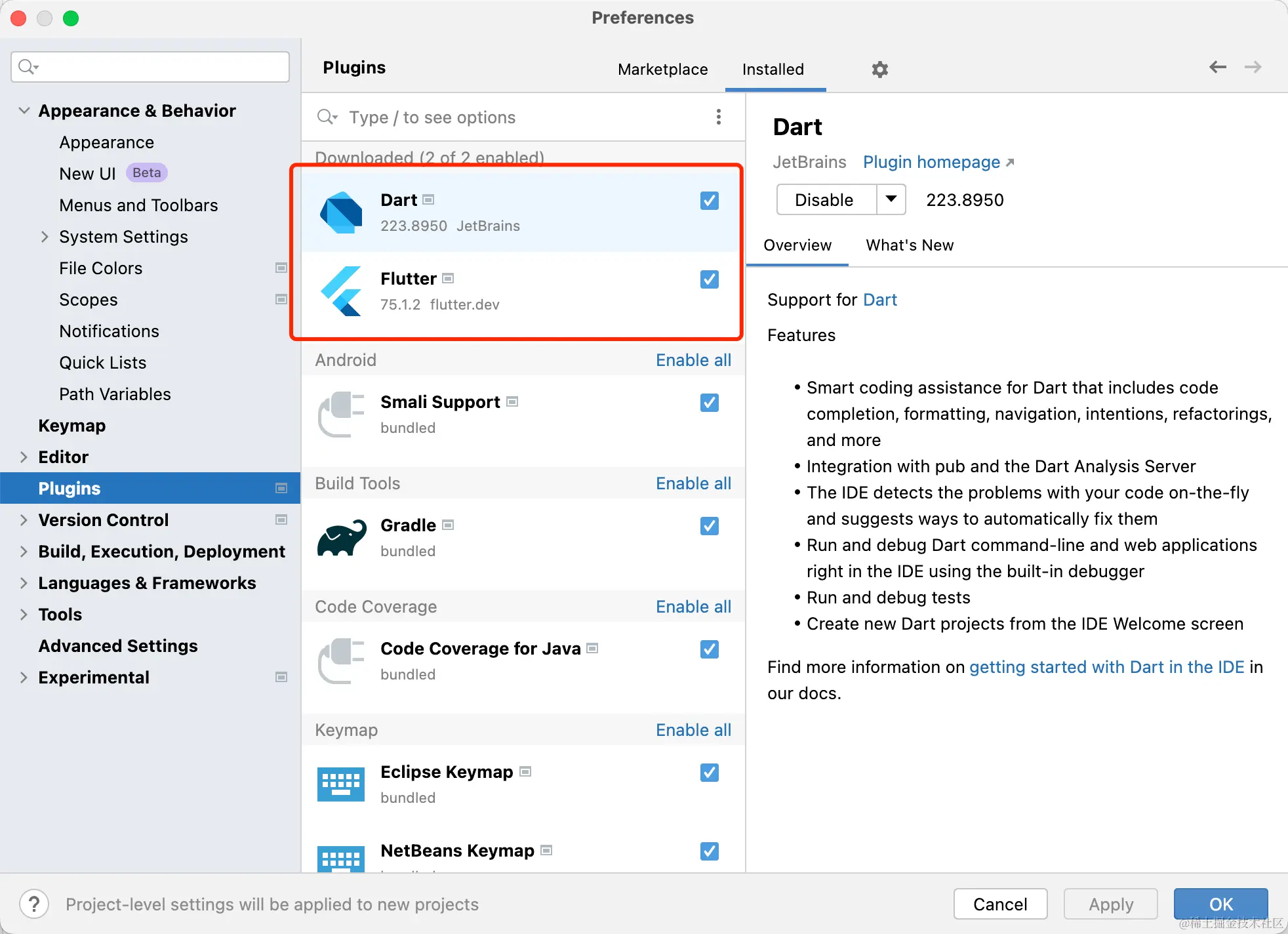The width and height of the screenshot is (1288, 934).
Task: Expand the Editor section
Action: (x=24, y=457)
